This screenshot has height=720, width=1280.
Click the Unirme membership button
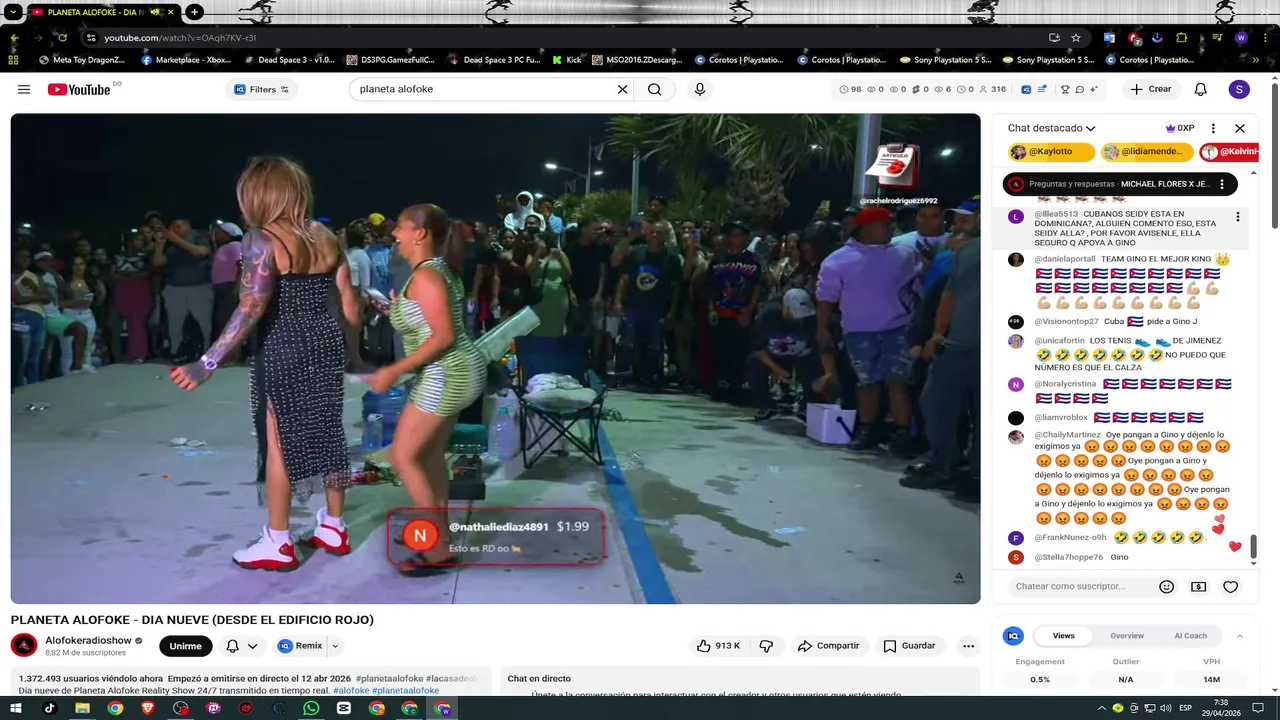coord(185,646)
